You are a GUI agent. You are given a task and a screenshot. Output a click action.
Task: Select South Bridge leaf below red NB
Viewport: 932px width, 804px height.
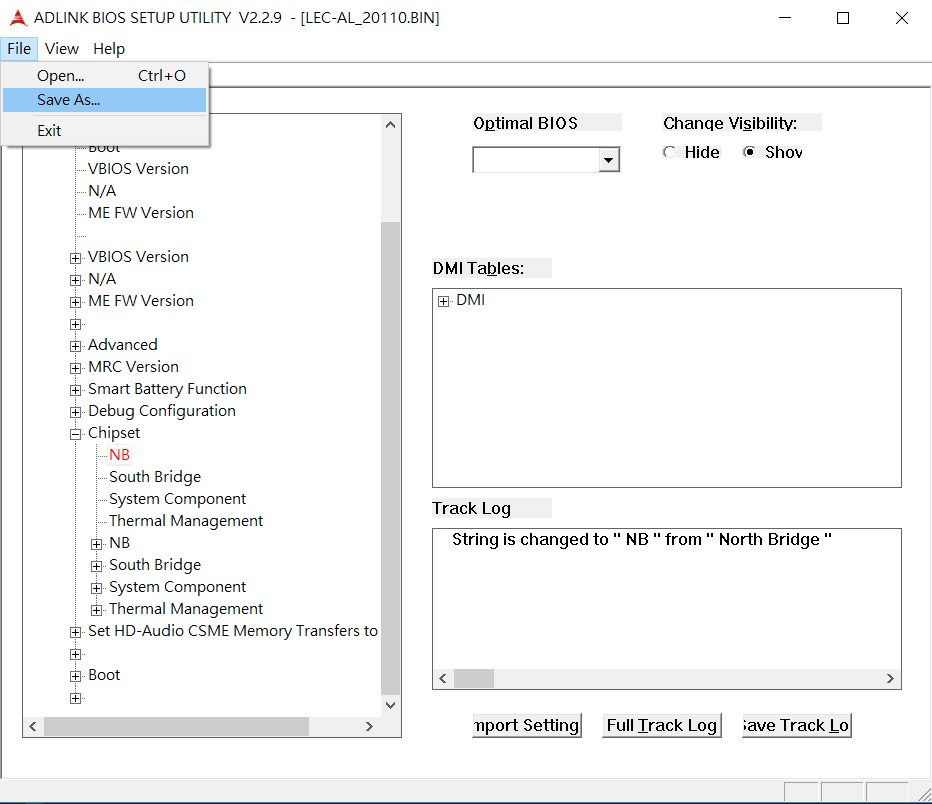155,477
